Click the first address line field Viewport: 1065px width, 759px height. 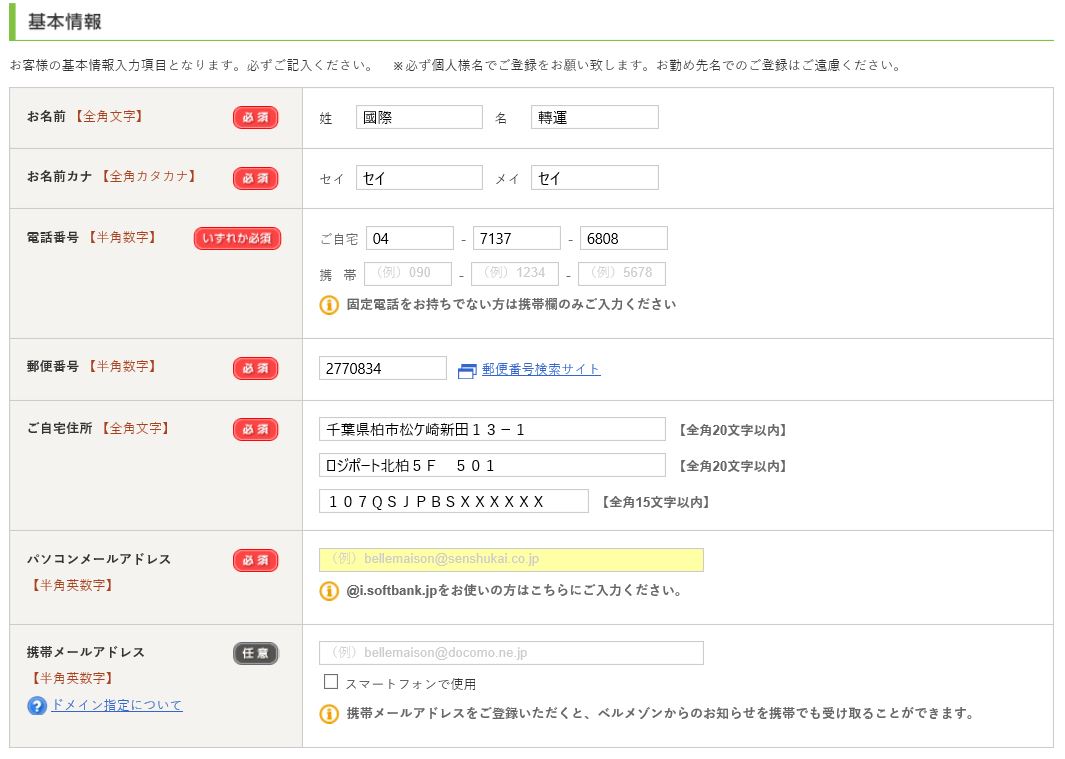(x=492, y=430)
